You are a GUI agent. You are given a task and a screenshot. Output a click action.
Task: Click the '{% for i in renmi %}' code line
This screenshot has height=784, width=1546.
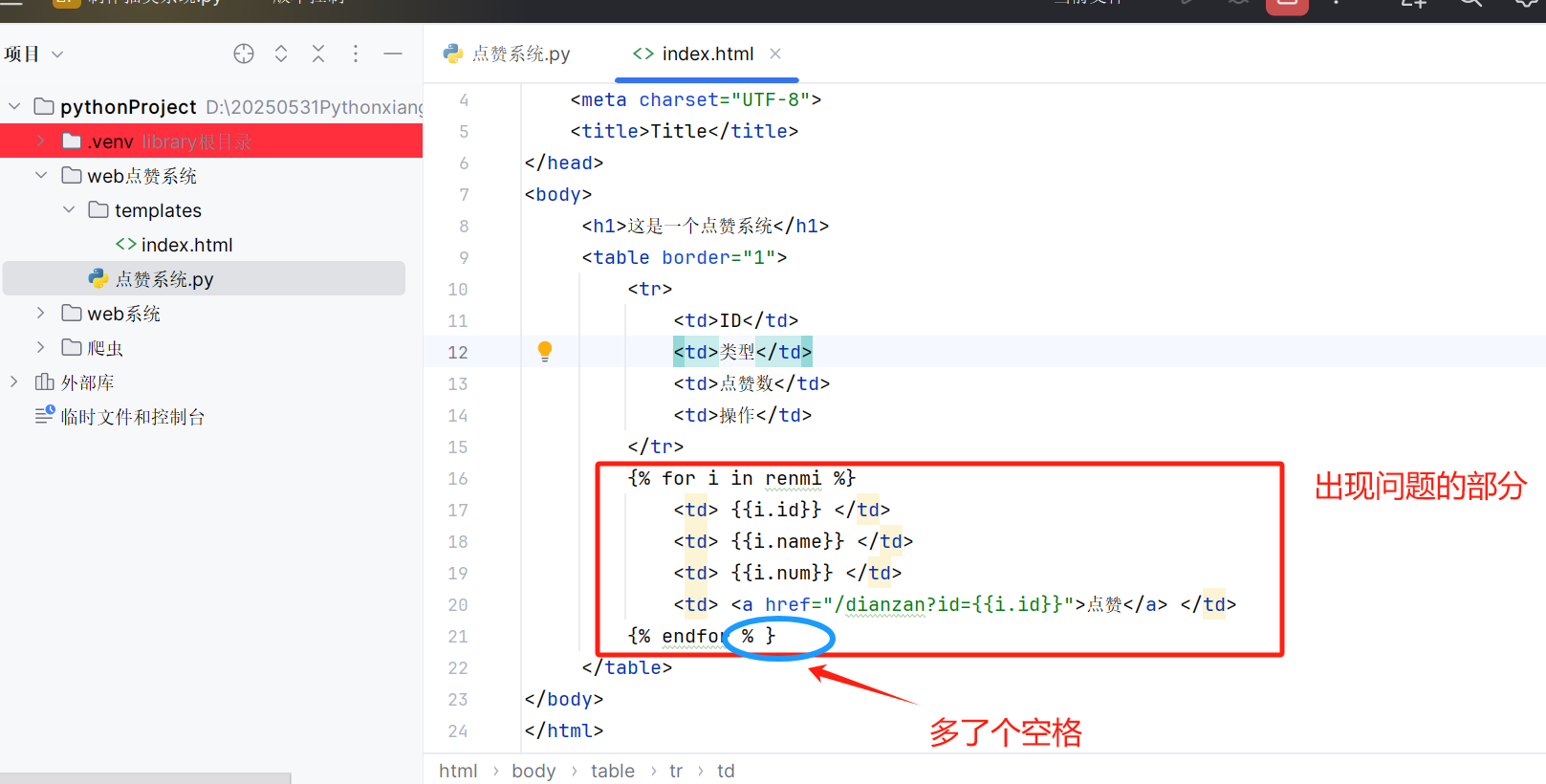tap(742, 478)
